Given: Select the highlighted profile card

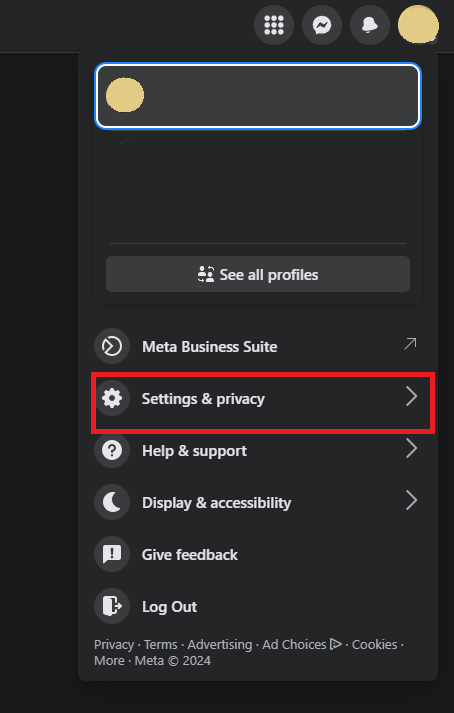Looking at the screenshot, I should click(x=258, y=95).
